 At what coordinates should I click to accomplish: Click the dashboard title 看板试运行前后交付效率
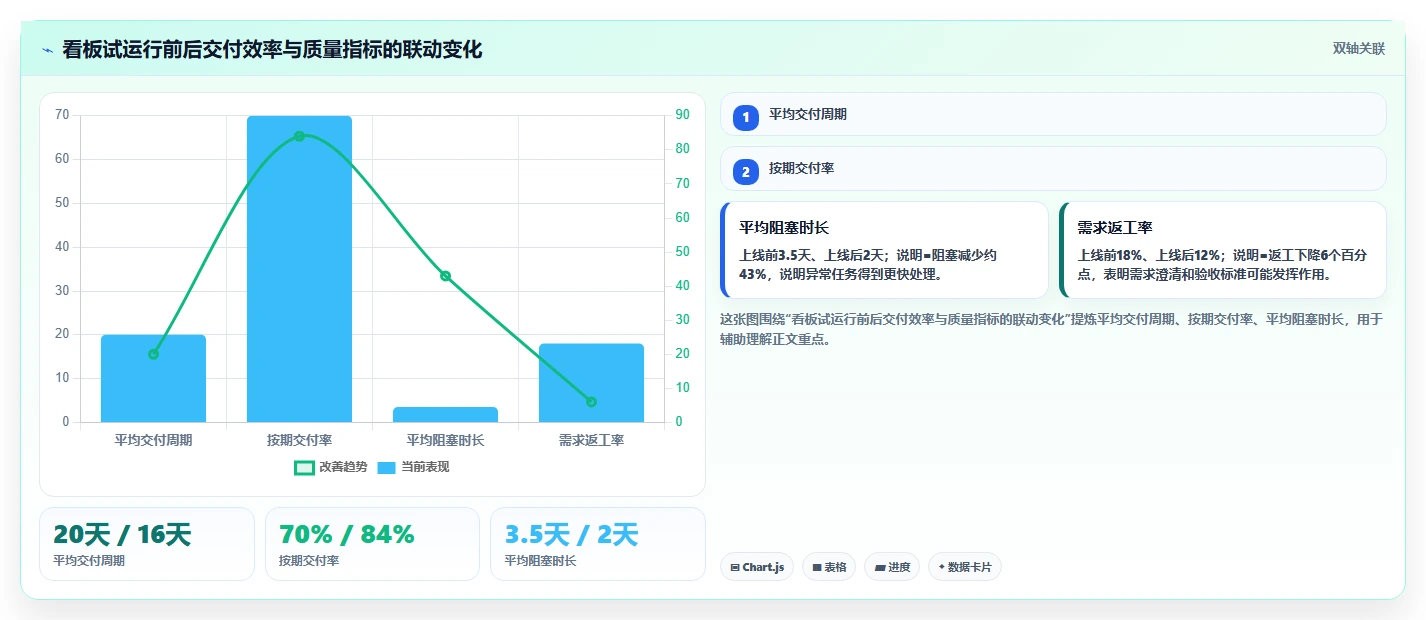[272, 49]
